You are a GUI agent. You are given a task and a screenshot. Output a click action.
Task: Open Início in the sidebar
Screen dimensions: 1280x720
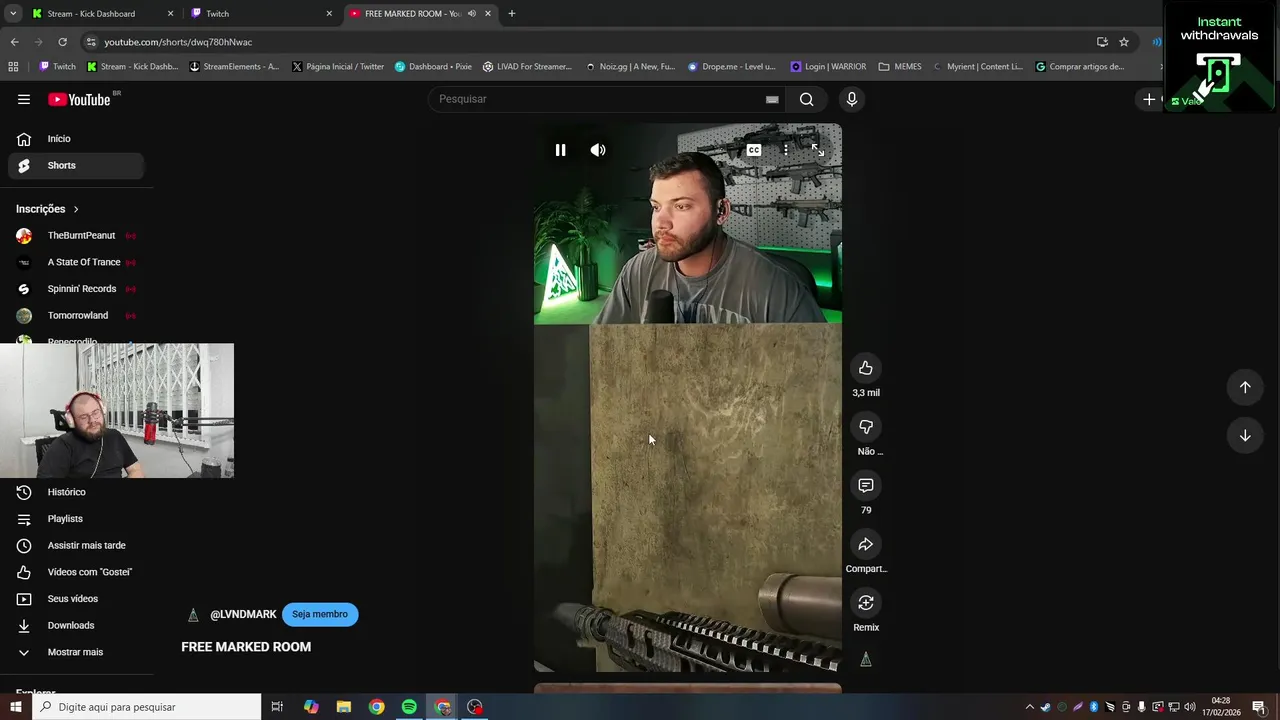click(76, 139)
